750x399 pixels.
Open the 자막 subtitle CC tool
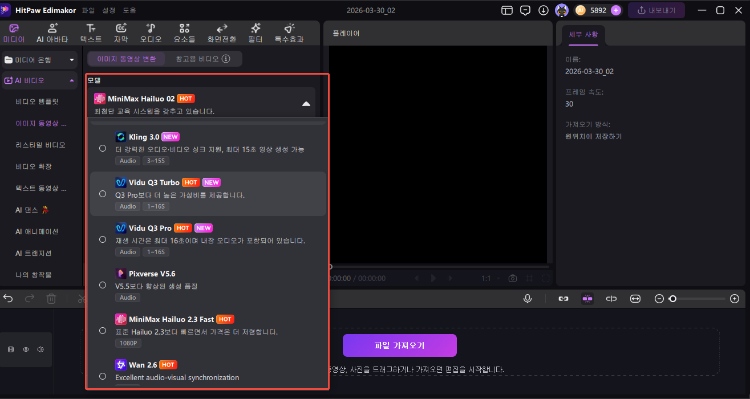click(x=121, y=33)
